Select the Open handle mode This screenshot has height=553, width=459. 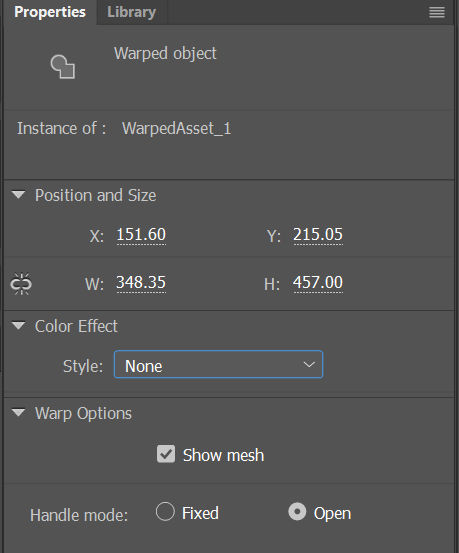point(297,512)
